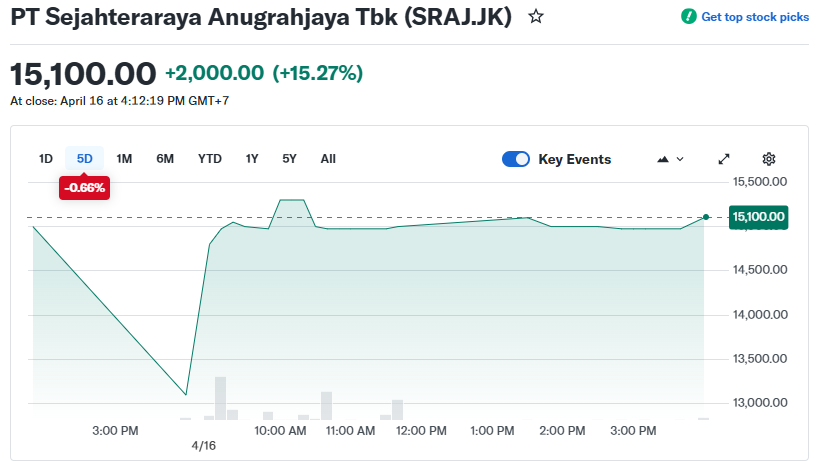
Task: Switch to 1M range
Action: [x=124, y=158]
